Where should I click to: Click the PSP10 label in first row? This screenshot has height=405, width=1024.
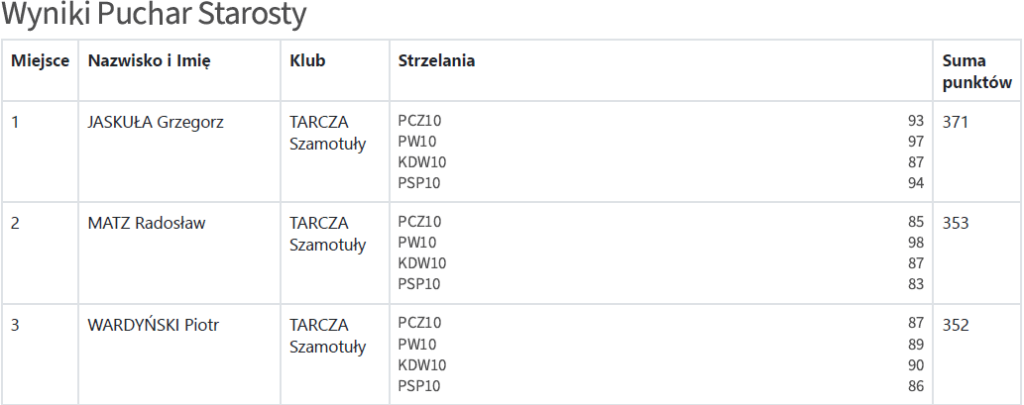coord(419,183)
